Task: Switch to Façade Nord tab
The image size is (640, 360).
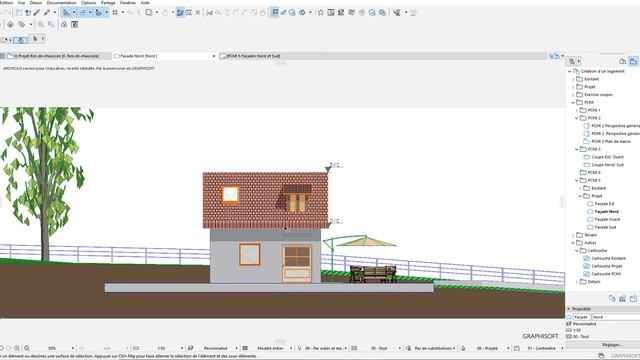Action: tap(163, 56)
